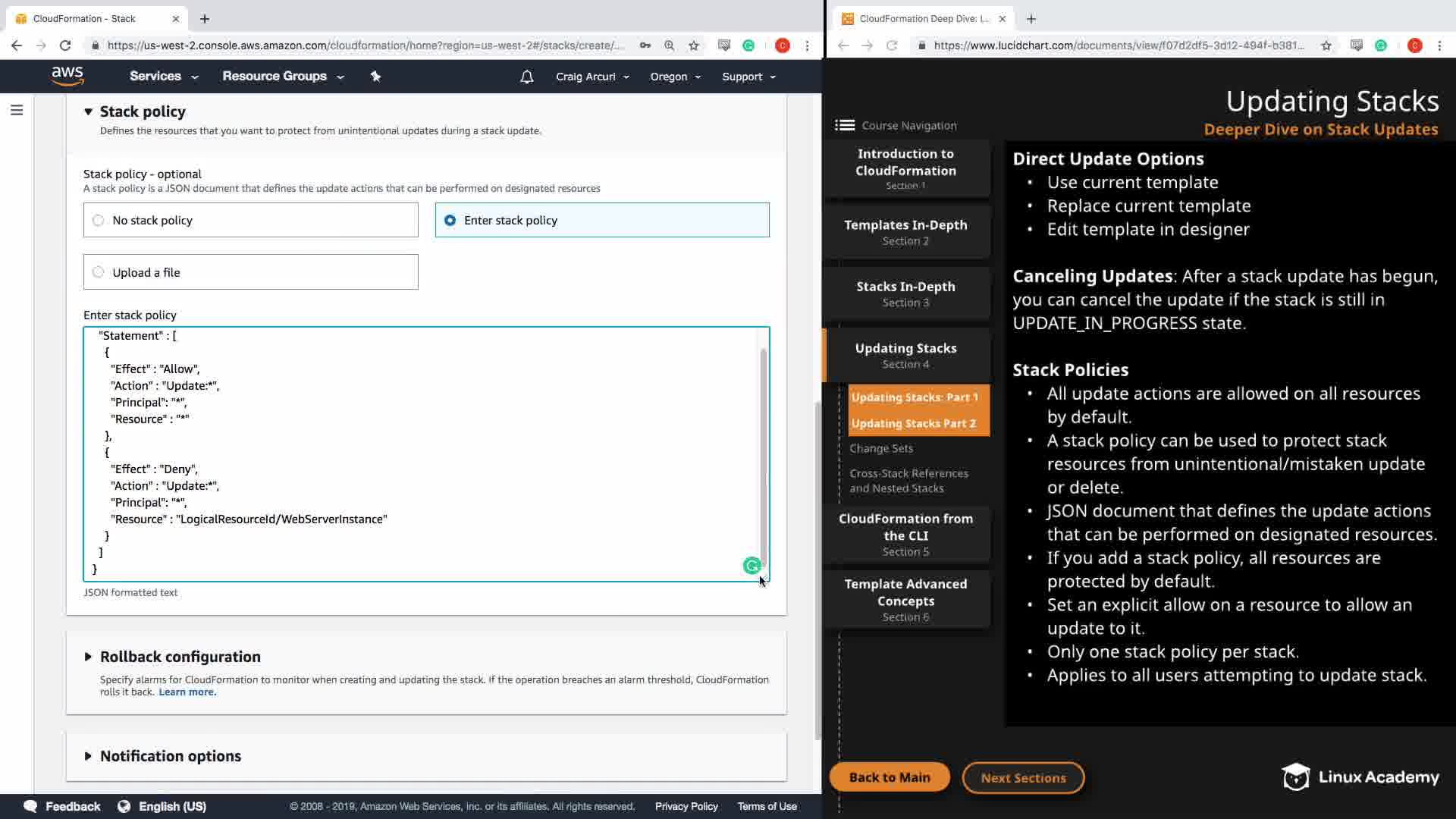
Task: Click the Grammarly icon in policy editor
Action: tap(752, 566)
